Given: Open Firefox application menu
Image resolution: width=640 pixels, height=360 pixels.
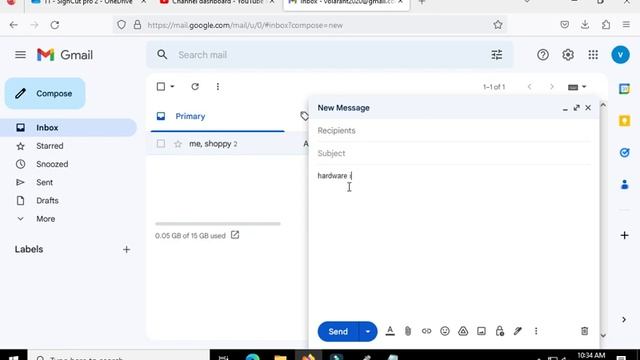Looking at the screenshot, I should [x=626, y=25].
